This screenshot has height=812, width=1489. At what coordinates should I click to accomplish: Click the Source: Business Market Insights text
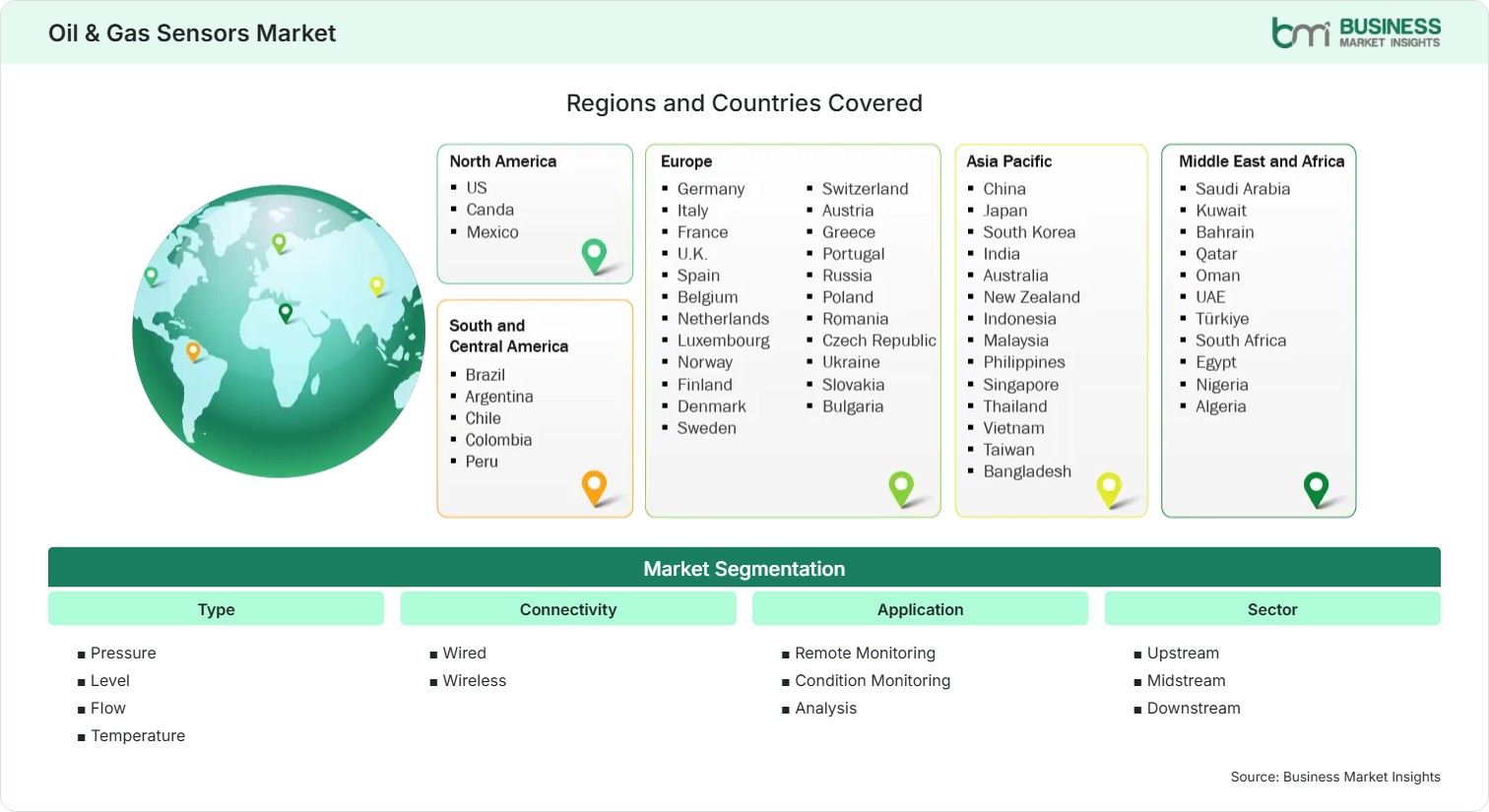pos(1335,777)
